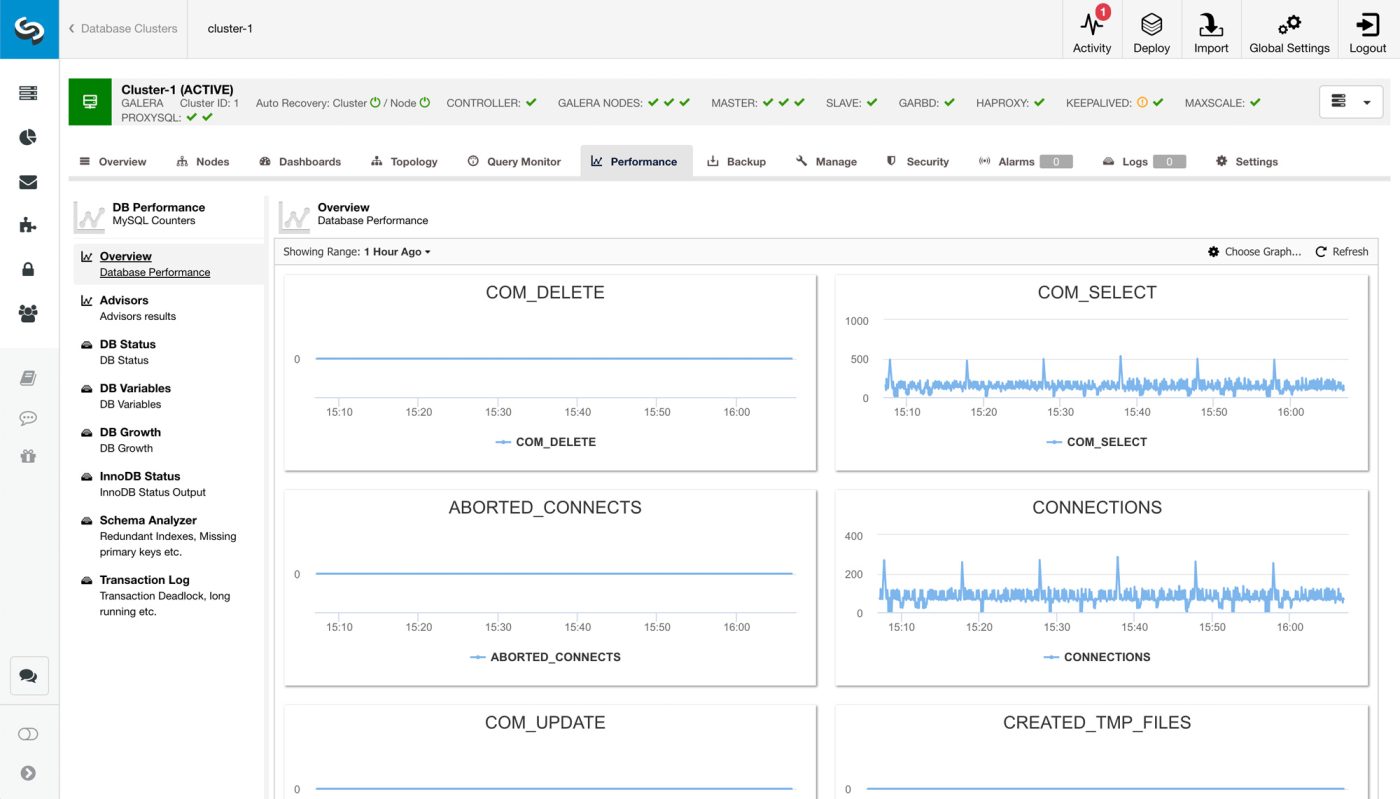Expand the sidebar with arrow icon
Image resolution: width=1400 pixels, height=799 pixels.
[28, 773]
